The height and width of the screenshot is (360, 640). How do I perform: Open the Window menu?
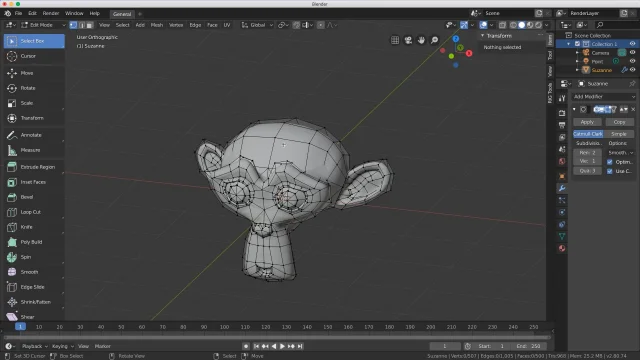[x=74, y=13]
